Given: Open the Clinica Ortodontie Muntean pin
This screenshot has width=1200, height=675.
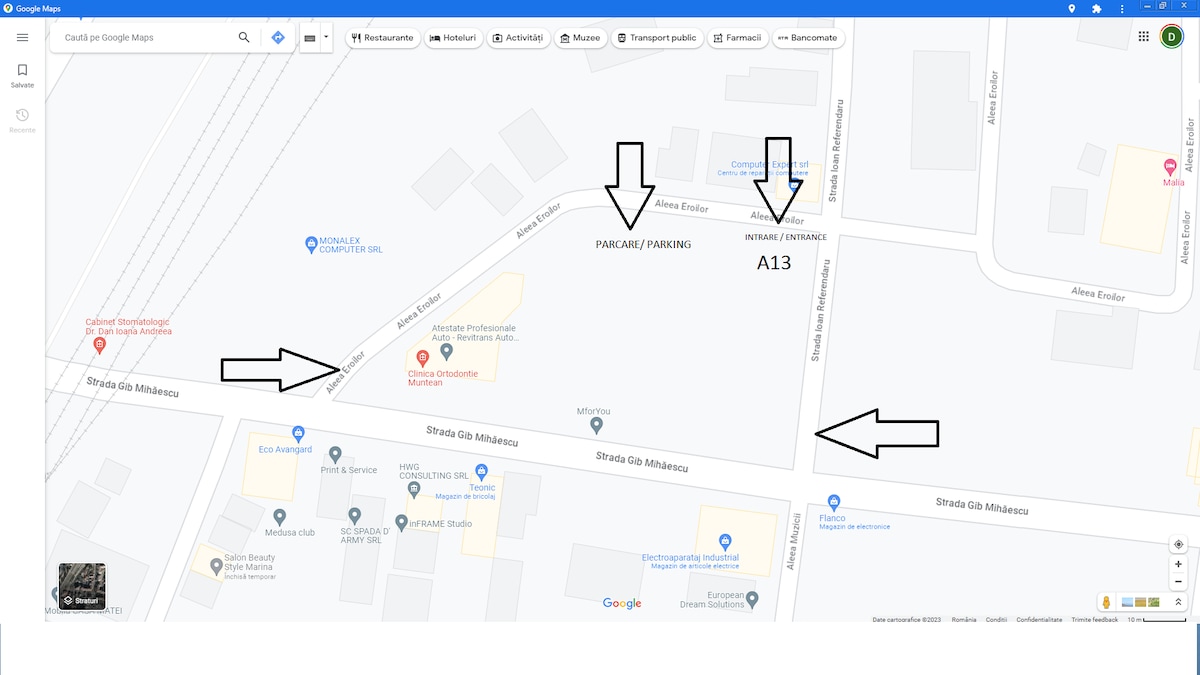Looking at the screenshot, I should [422, 358].
